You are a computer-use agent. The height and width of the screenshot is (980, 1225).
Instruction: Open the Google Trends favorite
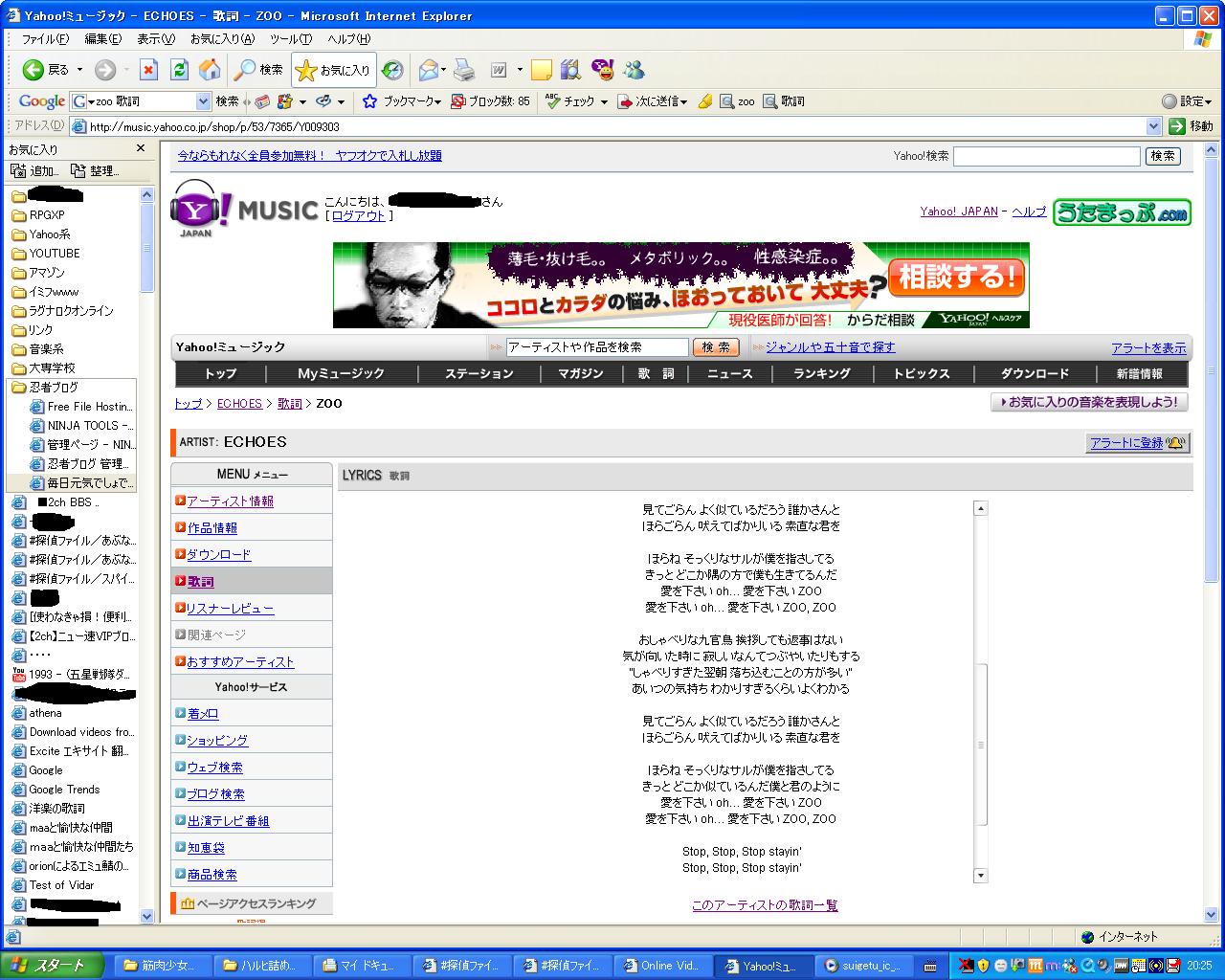coord(64,790)
